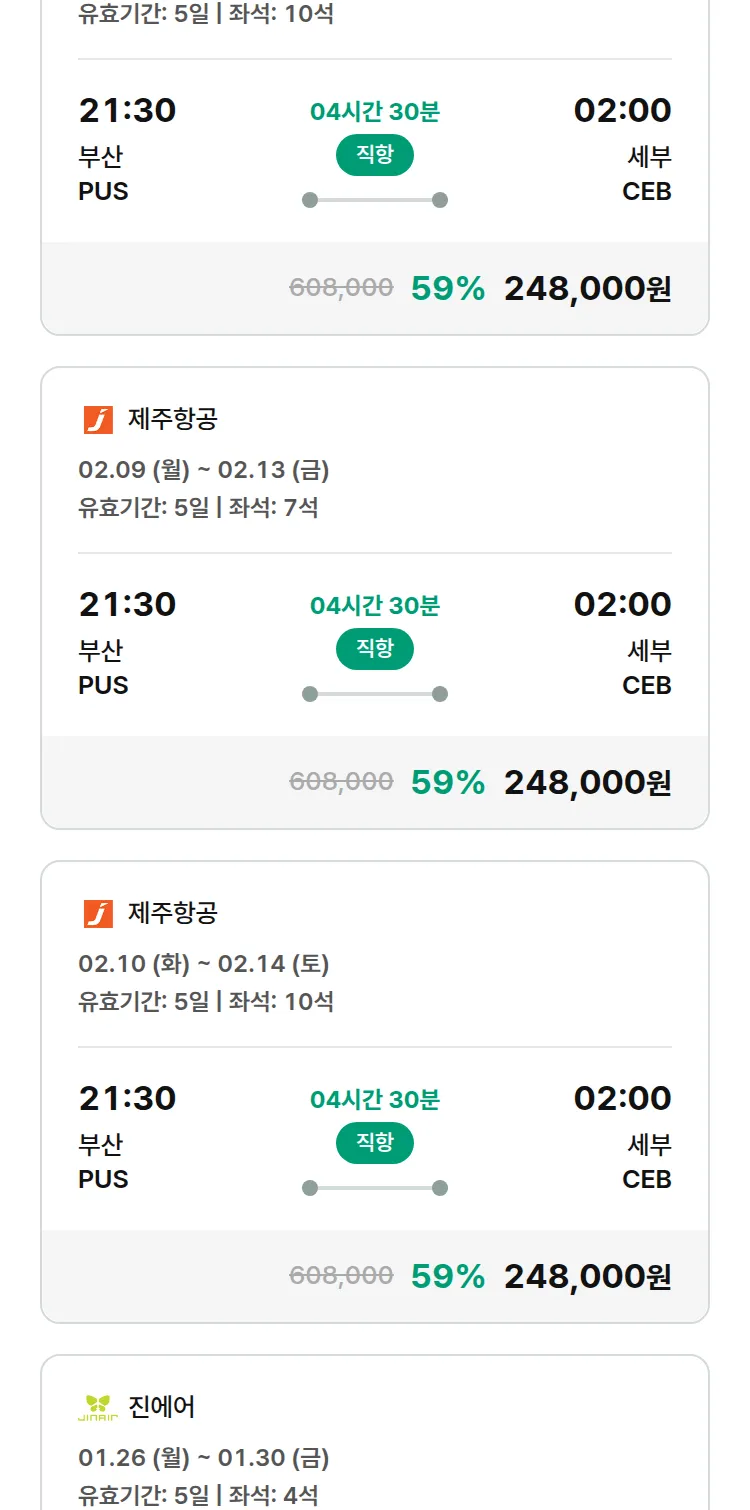750x1510 pixels.
Task: Click the Jin Air butterfly logo
Action: tap(98, 1408)
